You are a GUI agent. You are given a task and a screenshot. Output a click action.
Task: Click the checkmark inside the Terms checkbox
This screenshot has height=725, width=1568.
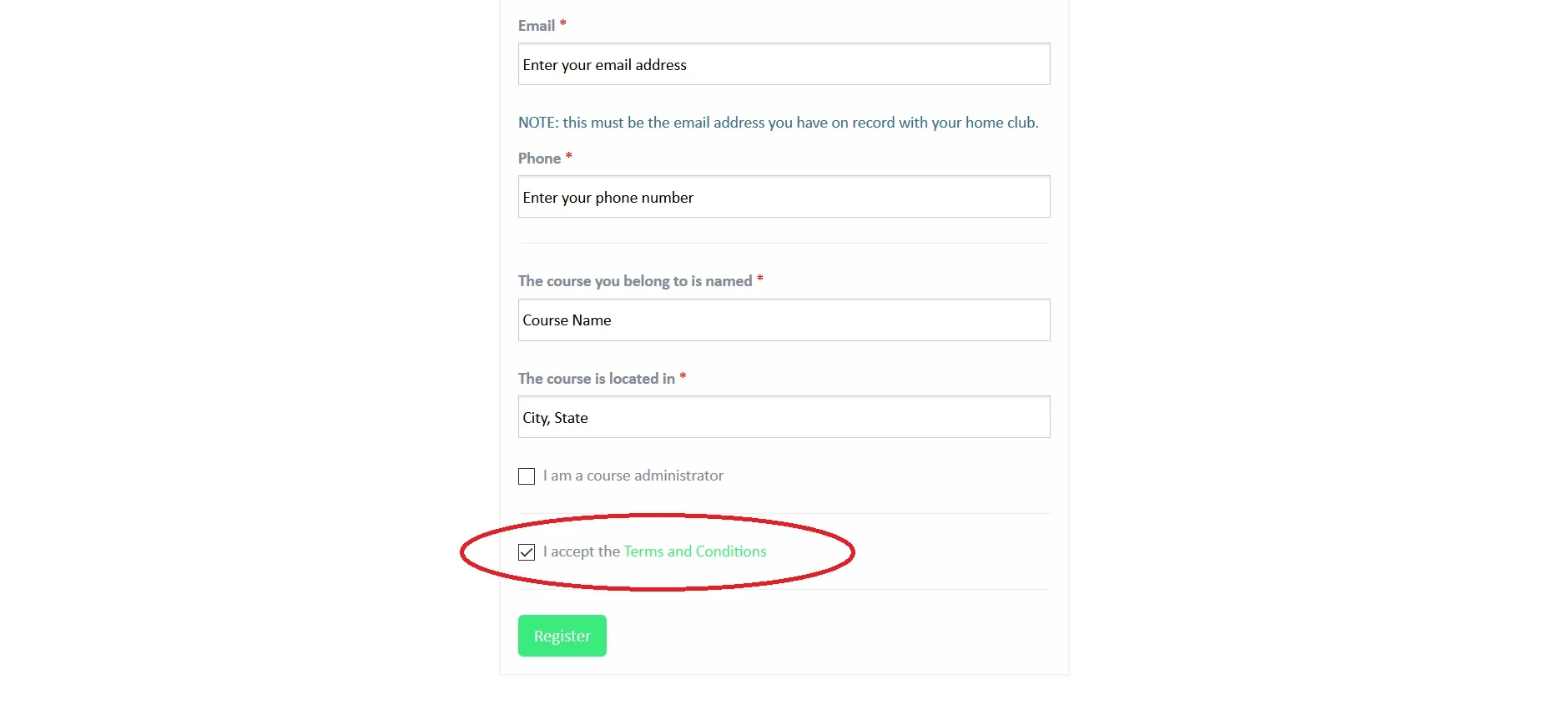pyautogui.click(x=527, y=552)
